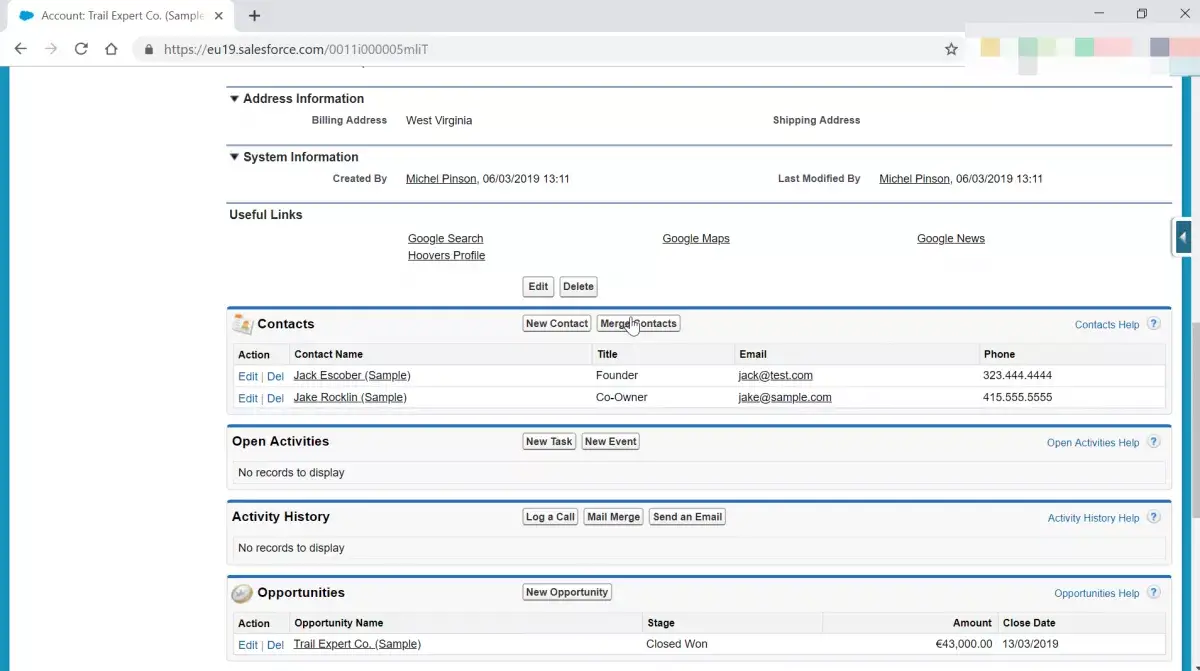Open a new browser tab
The width and height of the screenshot is (1200, 671).
(254, 15)
